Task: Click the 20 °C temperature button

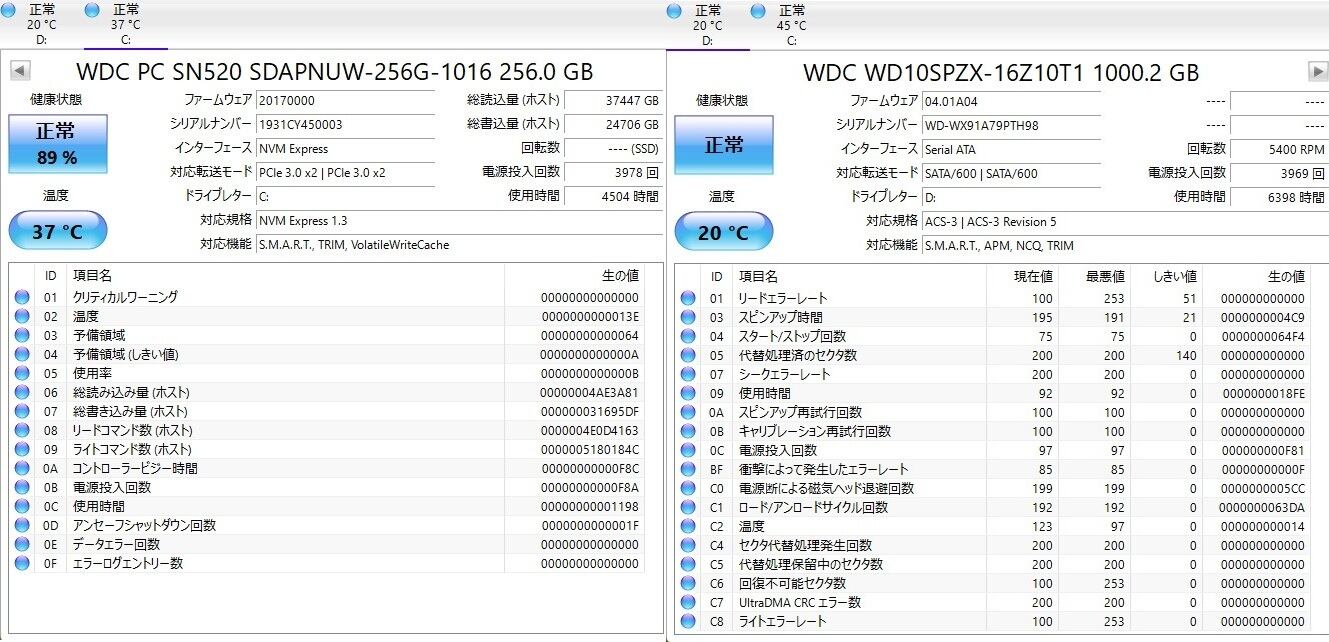Action: coord(723,232)
